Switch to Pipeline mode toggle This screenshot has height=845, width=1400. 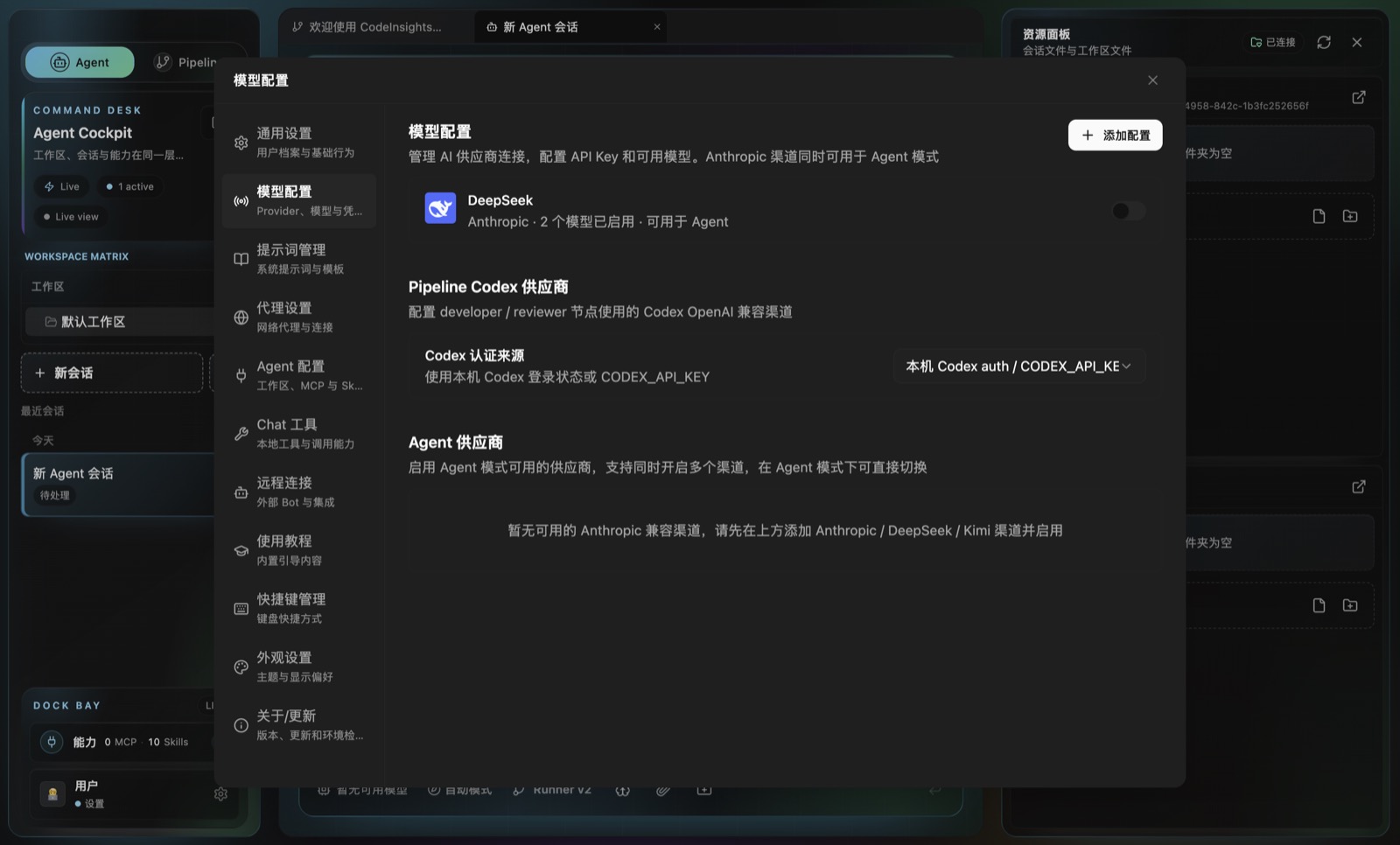185,62
